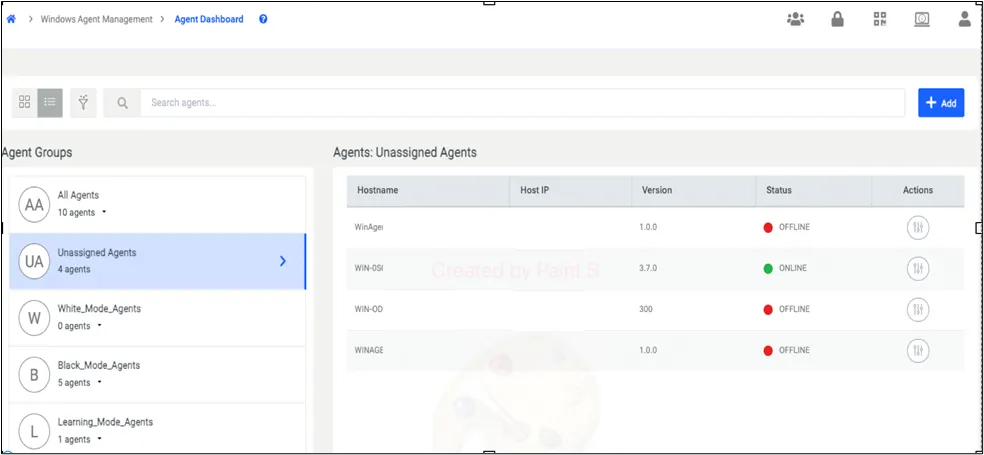Open actions settings for WIN-0S row

[918, 269]
